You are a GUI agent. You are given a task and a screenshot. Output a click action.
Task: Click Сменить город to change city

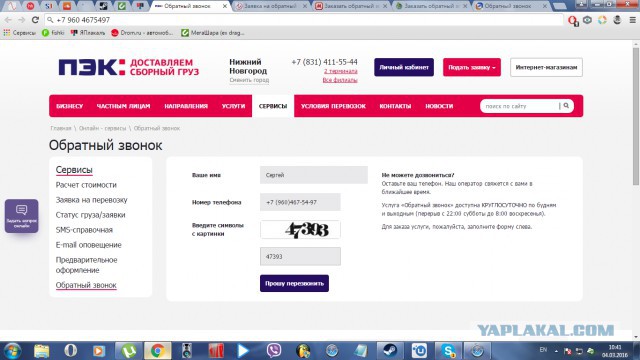click(x=249, y=80)
